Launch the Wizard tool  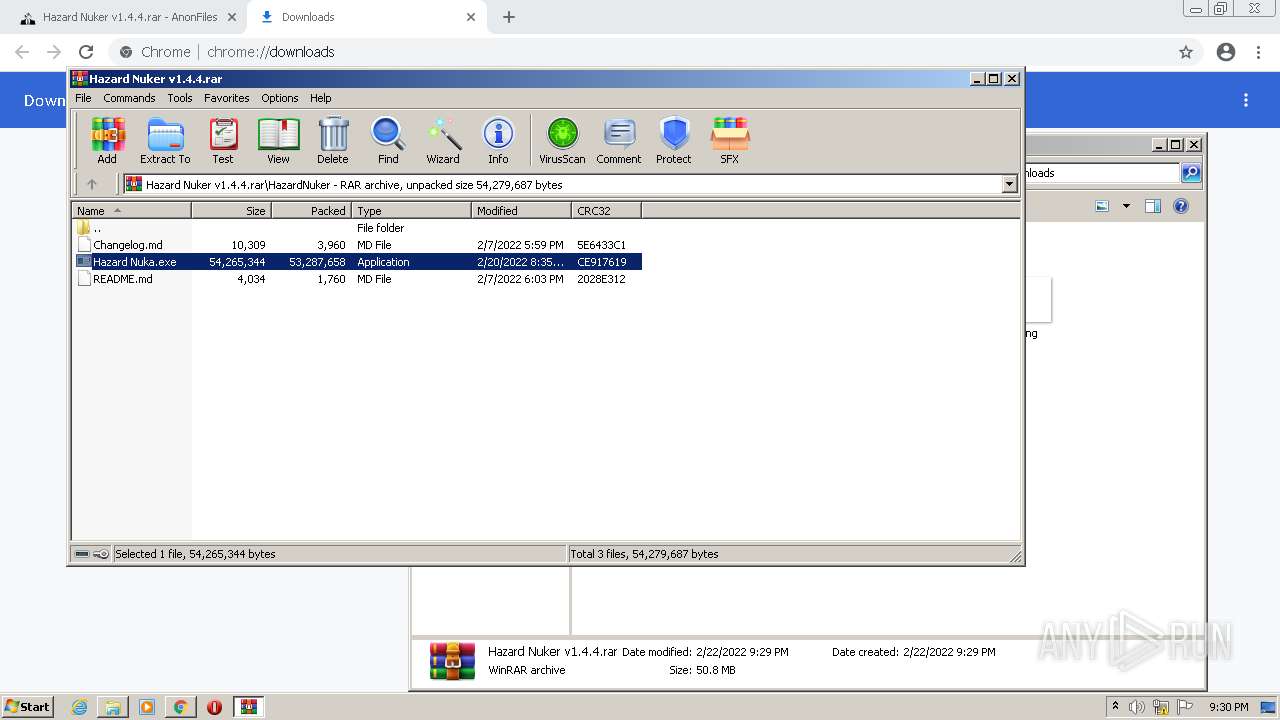pyautogui.click(x=443, y=140)
